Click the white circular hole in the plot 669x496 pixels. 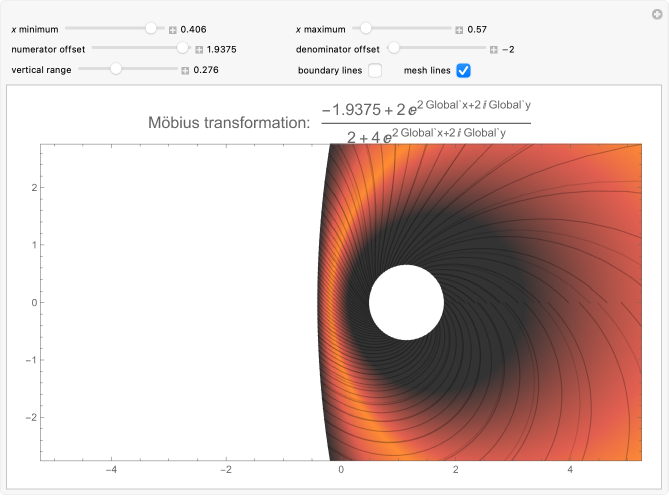pyautogui.click(x=406, y=303)
